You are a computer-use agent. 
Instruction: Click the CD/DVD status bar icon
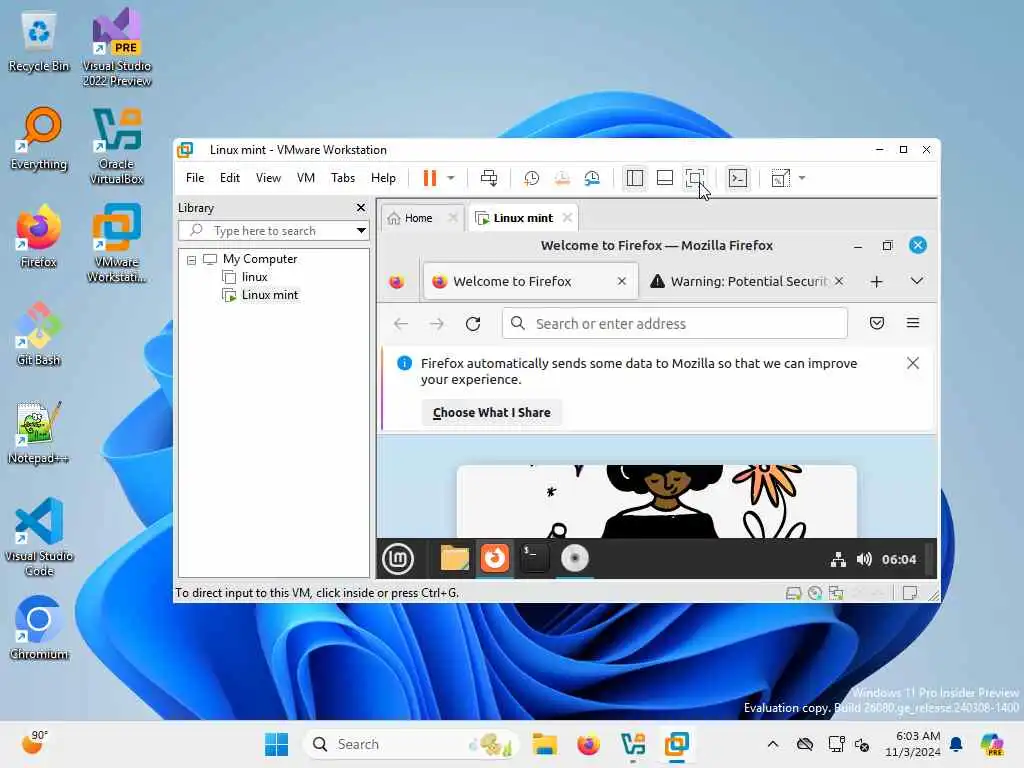[815, 593]
